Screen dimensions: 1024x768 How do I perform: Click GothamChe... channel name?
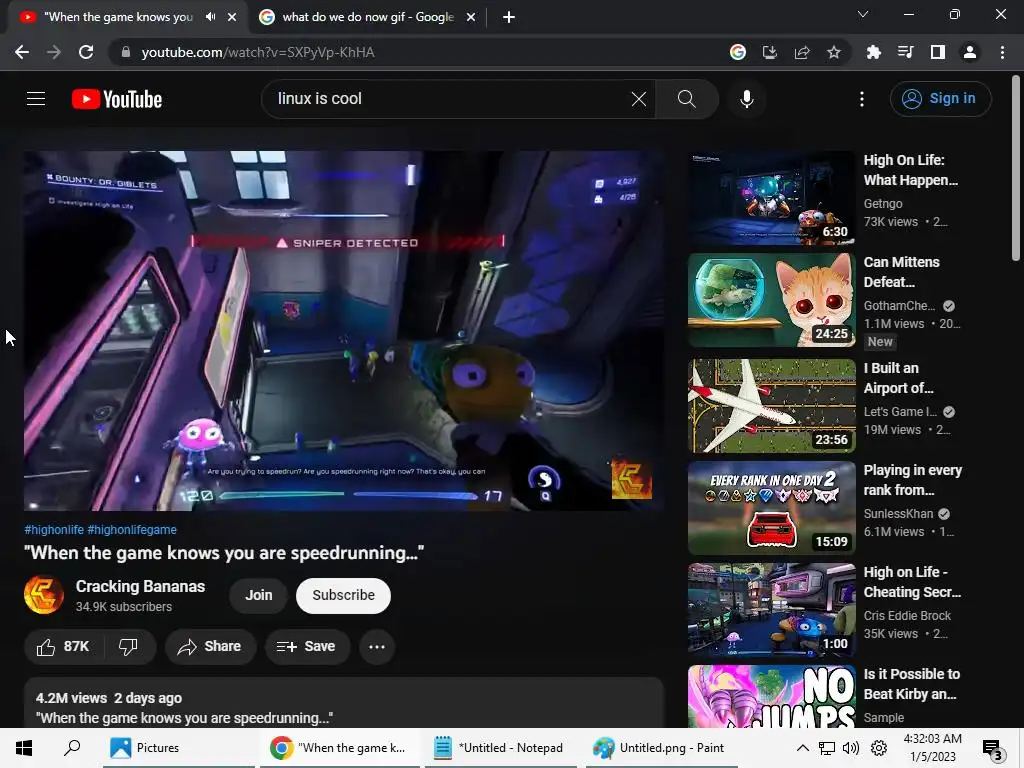tap(899, 306)
